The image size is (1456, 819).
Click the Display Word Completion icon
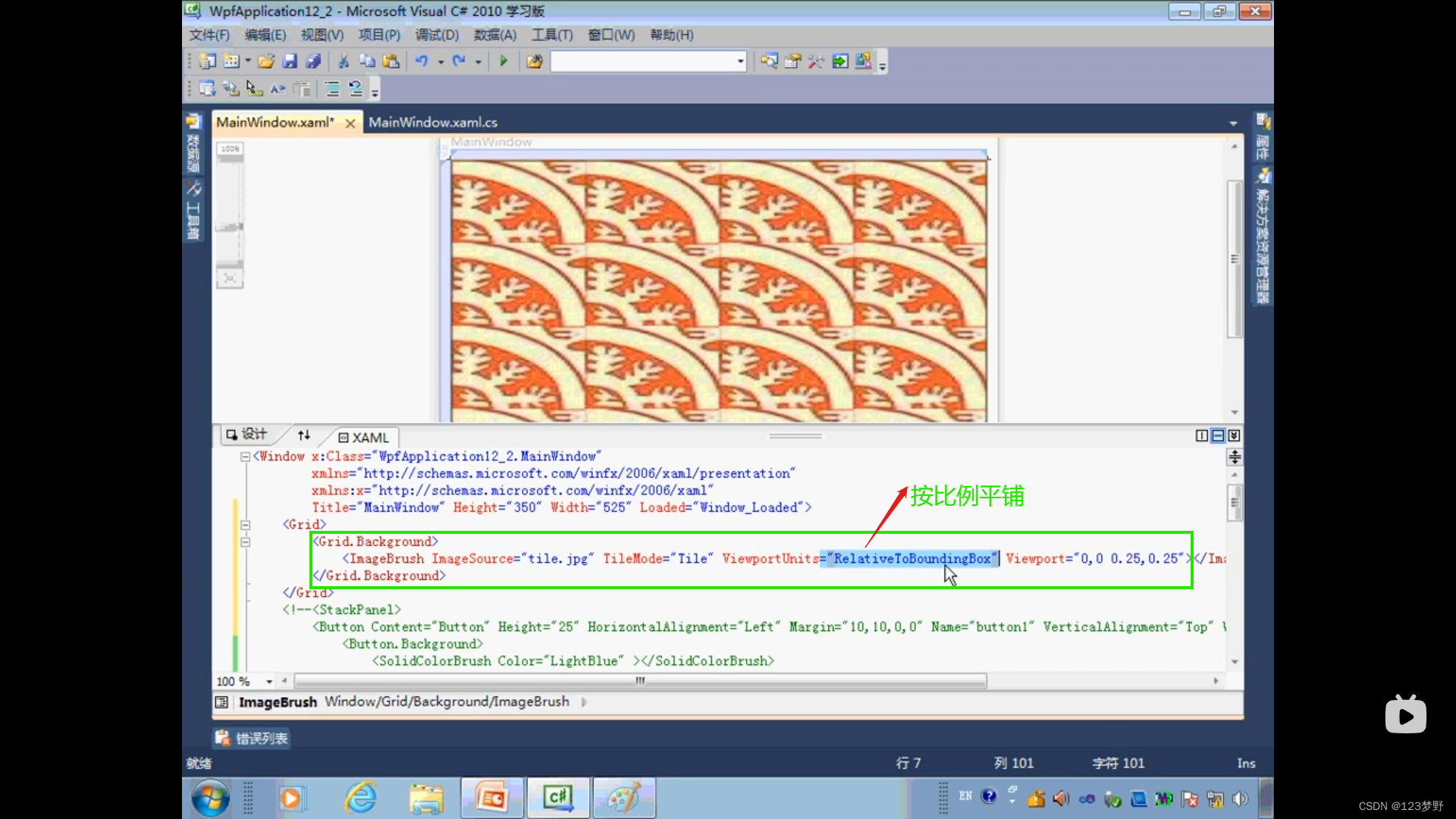pyautogui.click(x=278, y=89)
